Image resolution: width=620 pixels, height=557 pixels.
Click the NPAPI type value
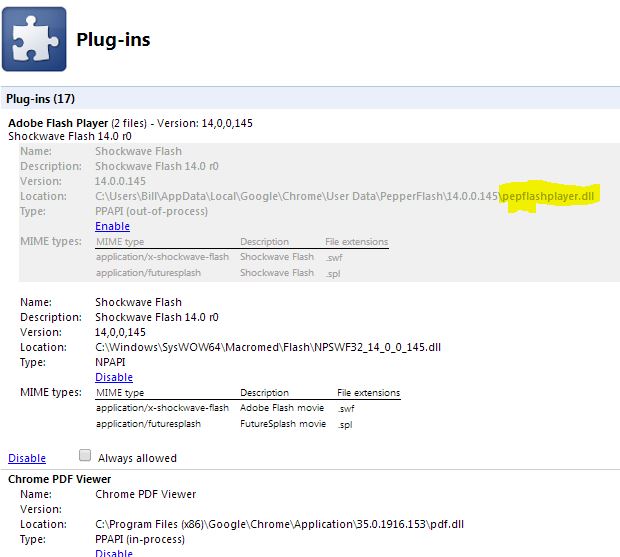110,362
